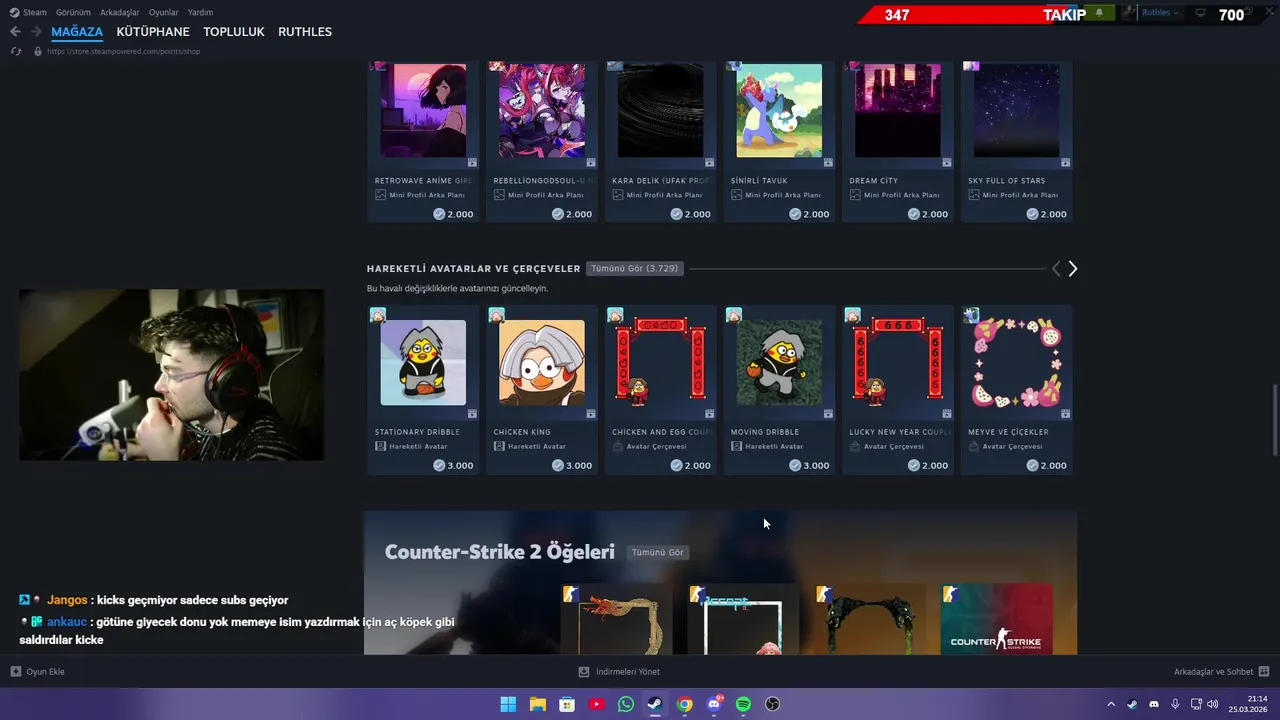This screenshot has height=720, width=1280.
Task: Open the Görünüm menu
Action: [x=73, y=12]
